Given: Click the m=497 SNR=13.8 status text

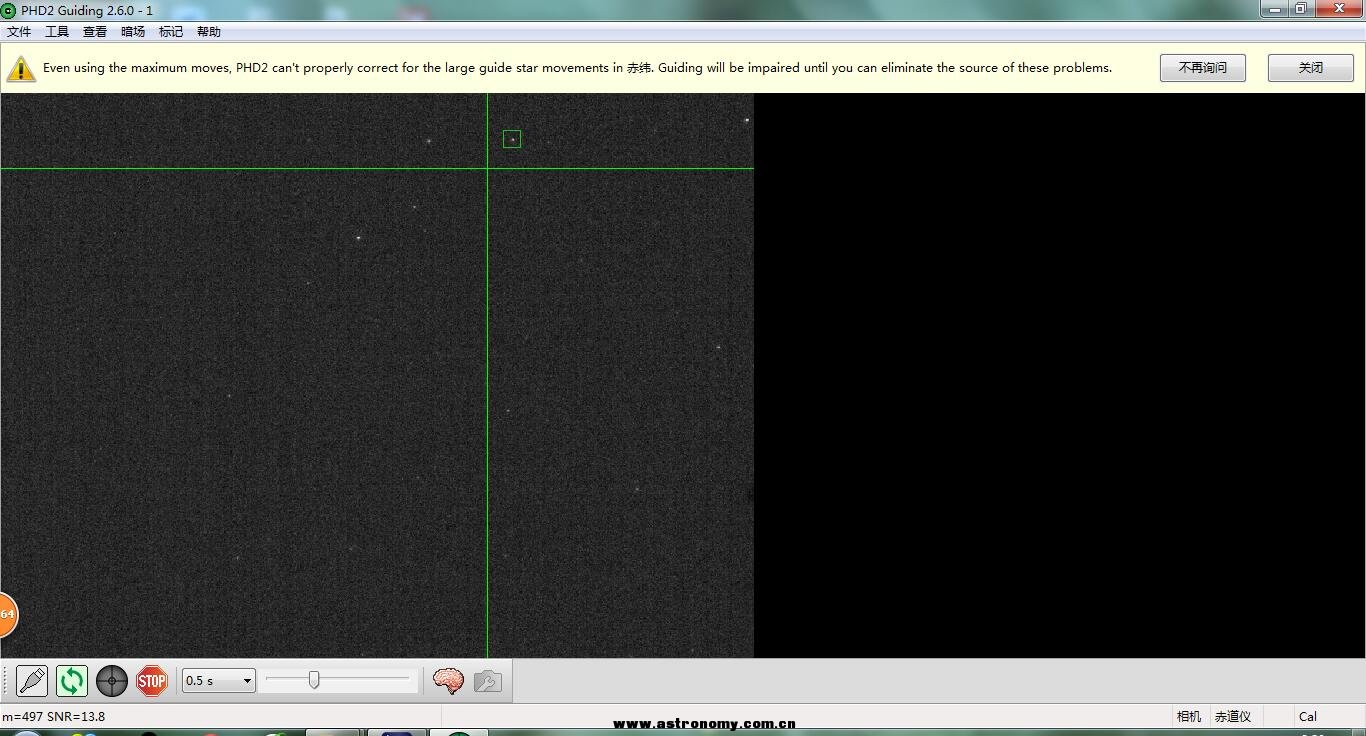Looking at the screenshot, I should tap(53, 716).
